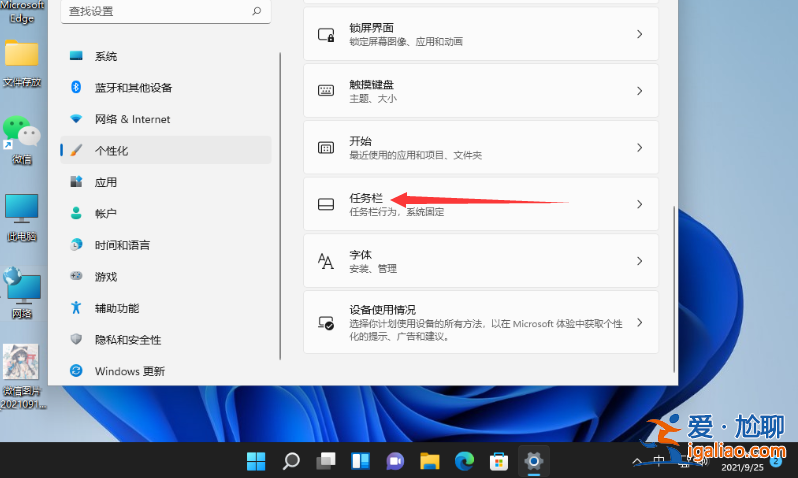
Task: Expand the 字体 settings chevron
Action: tap(640, 261)
